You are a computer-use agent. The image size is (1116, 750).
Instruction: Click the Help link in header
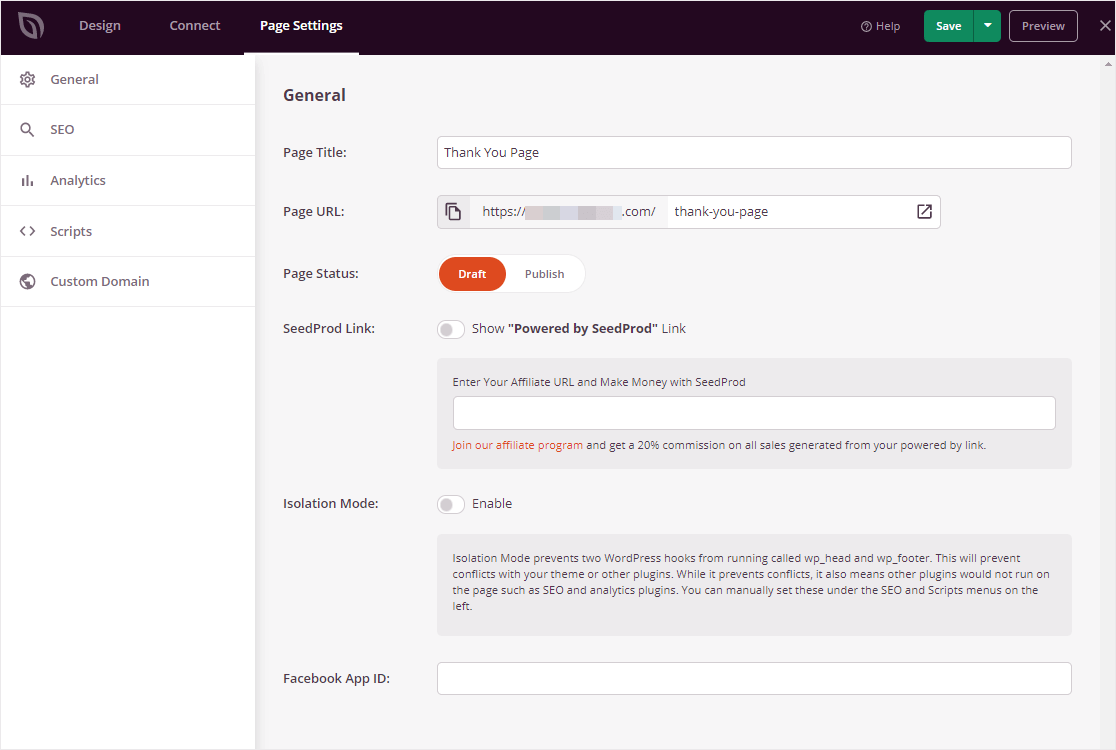coord(880,26)
